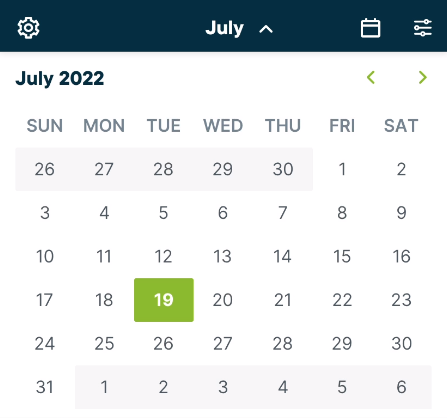The width and height of the screenshot is (447, 418).
Task: Collapse the July month dropdown chevron
Action: pyautogui.click(x=266, y=29)
